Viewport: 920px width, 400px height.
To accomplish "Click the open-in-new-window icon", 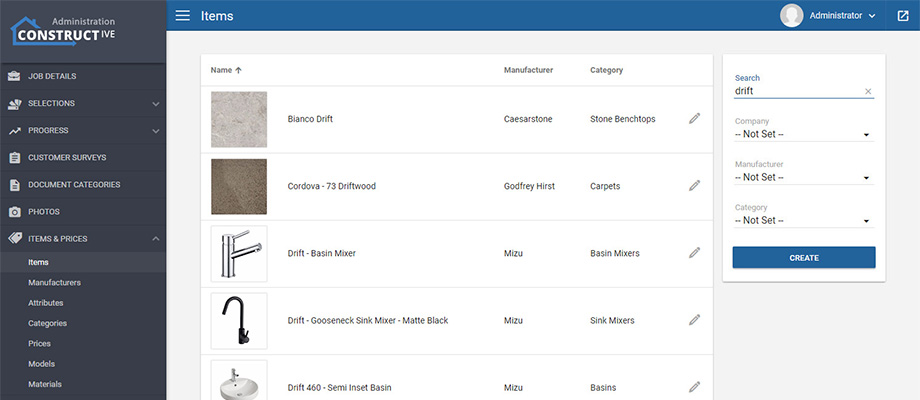I will [903, 15].
